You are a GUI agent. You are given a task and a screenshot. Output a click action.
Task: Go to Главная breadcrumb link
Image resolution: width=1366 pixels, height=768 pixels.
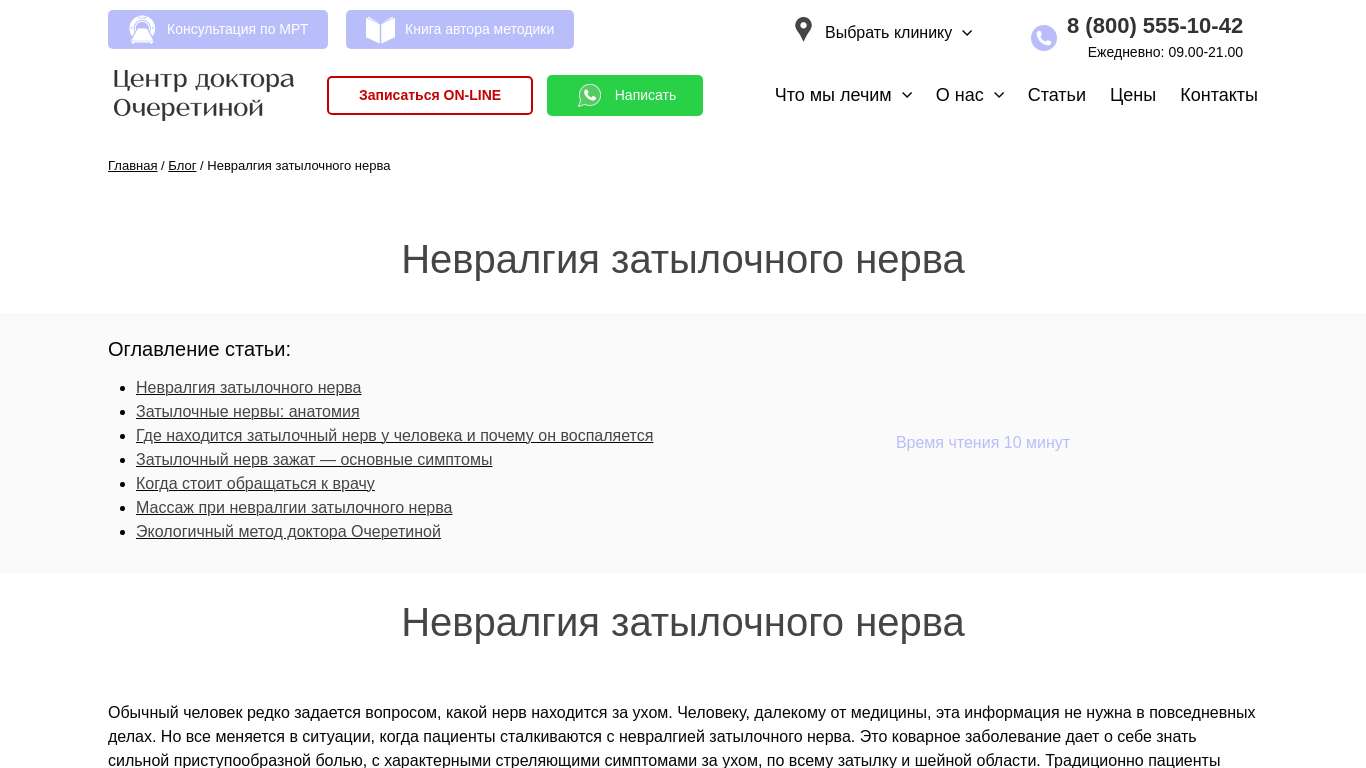pos(132,166)
